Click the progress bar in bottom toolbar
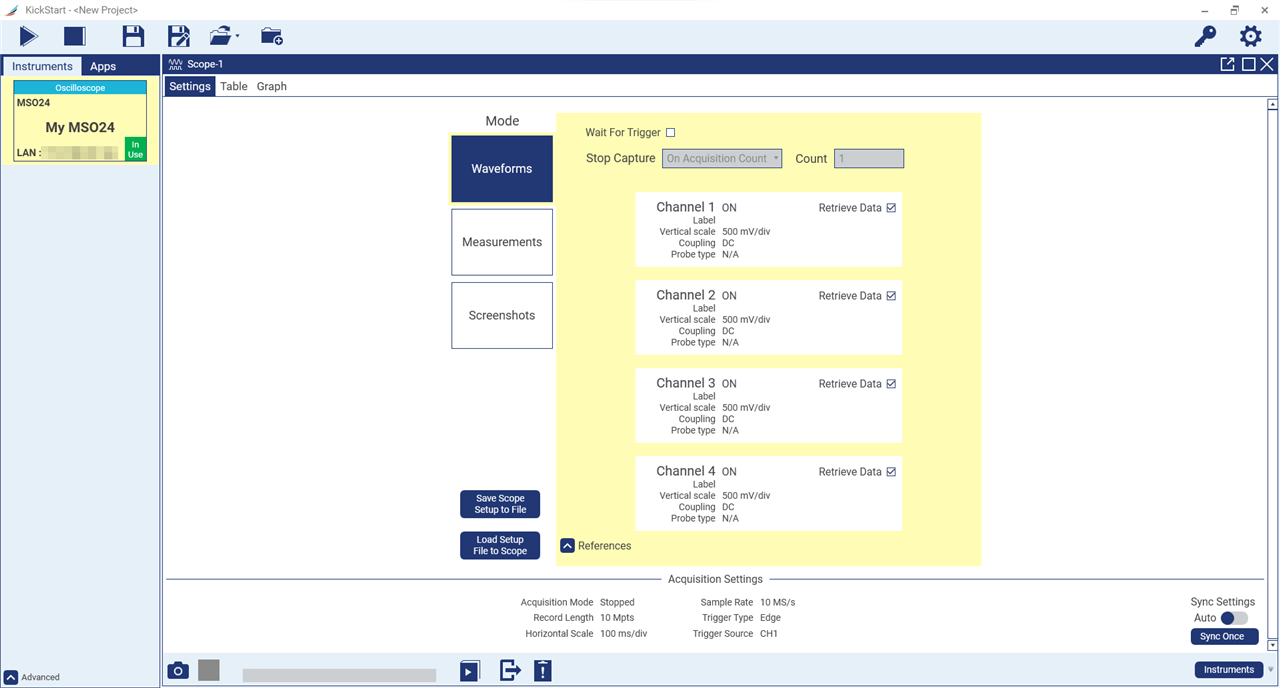The width and height of the screenshot is (1280, 688). pos(339,676)
